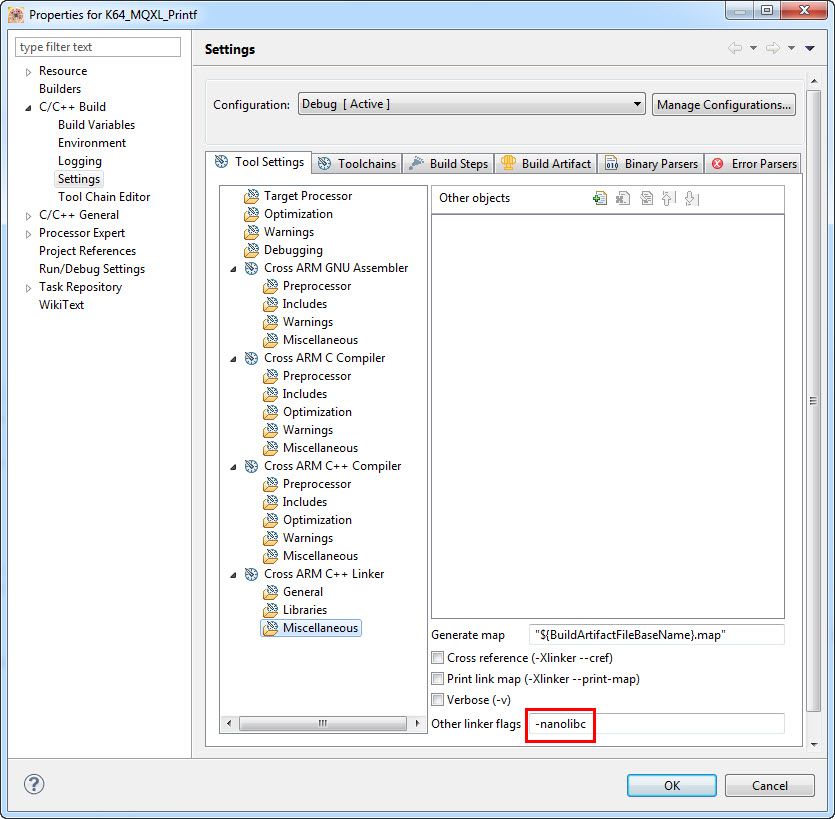Switch to the Error Parsers tab
The height and width of the screenshot is (819, 835).
click(x=754, y=163)
